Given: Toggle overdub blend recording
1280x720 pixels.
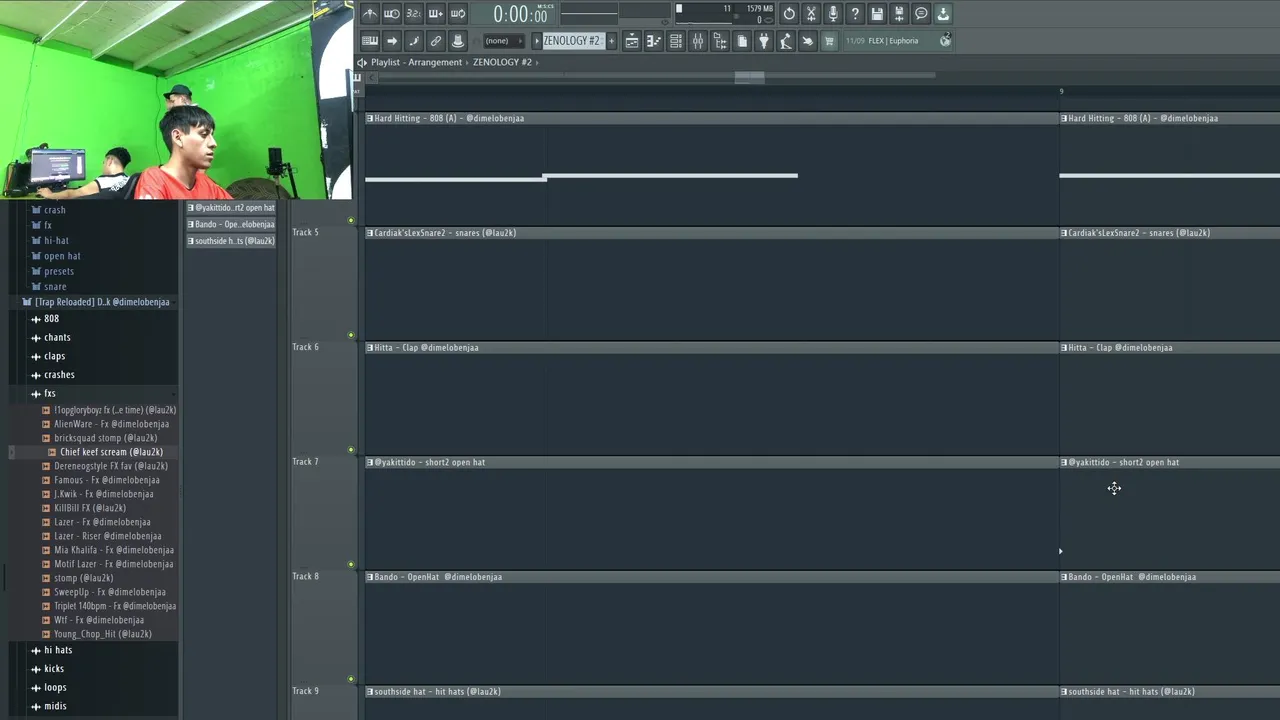Looking at the screenshot, I should point(436,14).
